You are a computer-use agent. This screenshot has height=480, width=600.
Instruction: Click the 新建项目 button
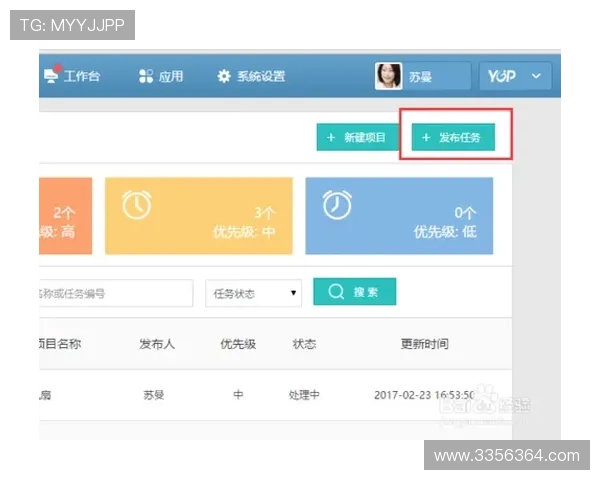(x=357, y=137)
